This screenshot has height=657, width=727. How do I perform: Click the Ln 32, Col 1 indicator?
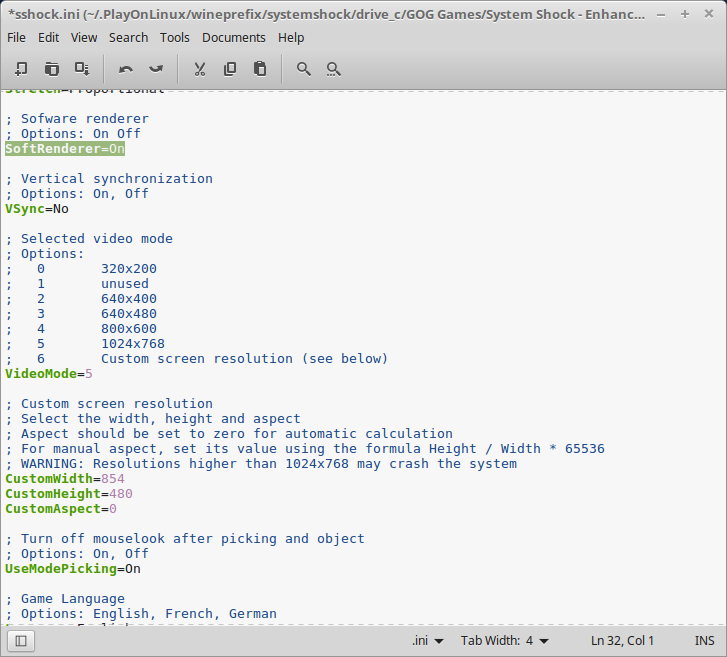coord(622,641)
